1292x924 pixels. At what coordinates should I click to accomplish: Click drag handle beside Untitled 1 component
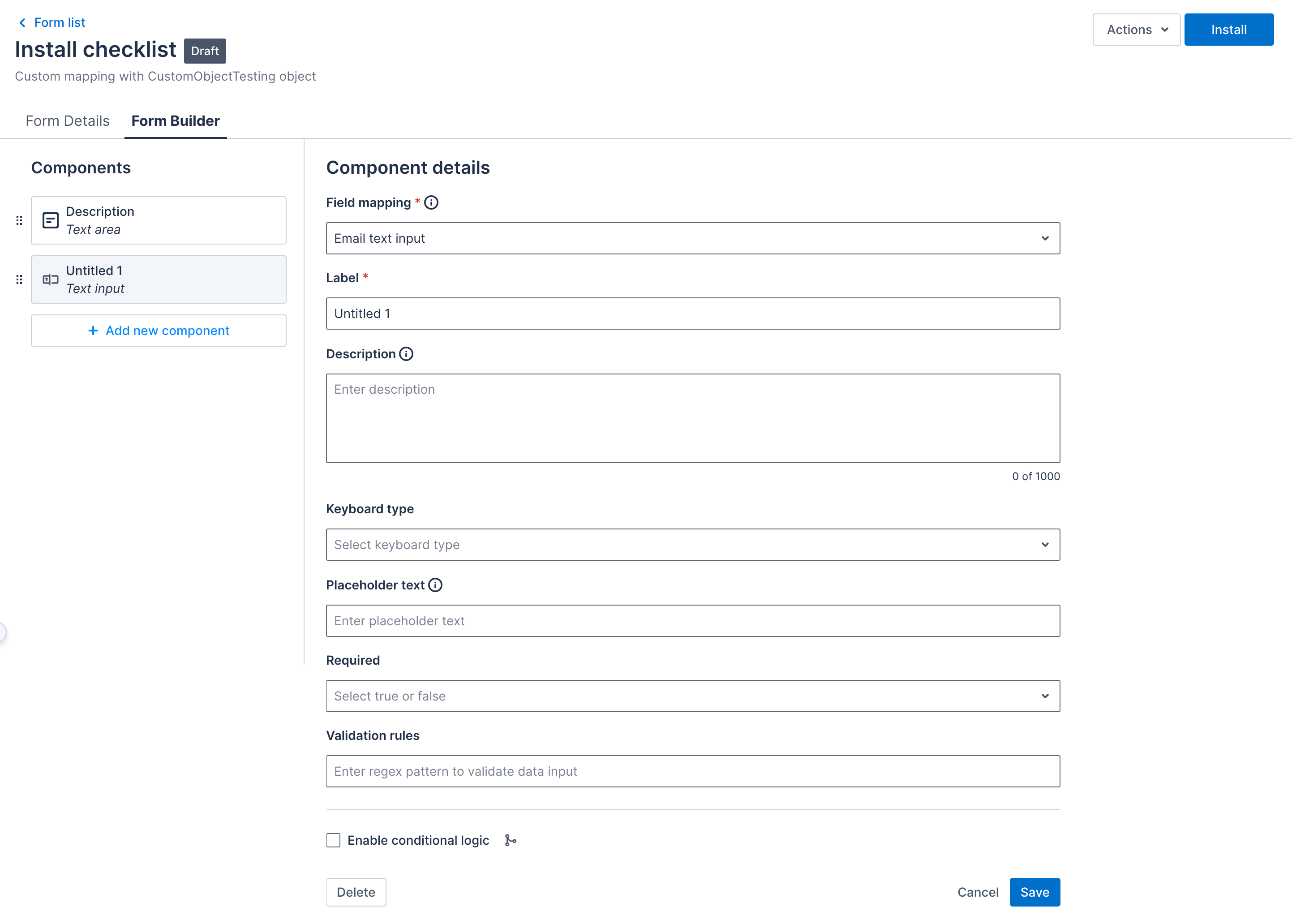pos(19,279)
